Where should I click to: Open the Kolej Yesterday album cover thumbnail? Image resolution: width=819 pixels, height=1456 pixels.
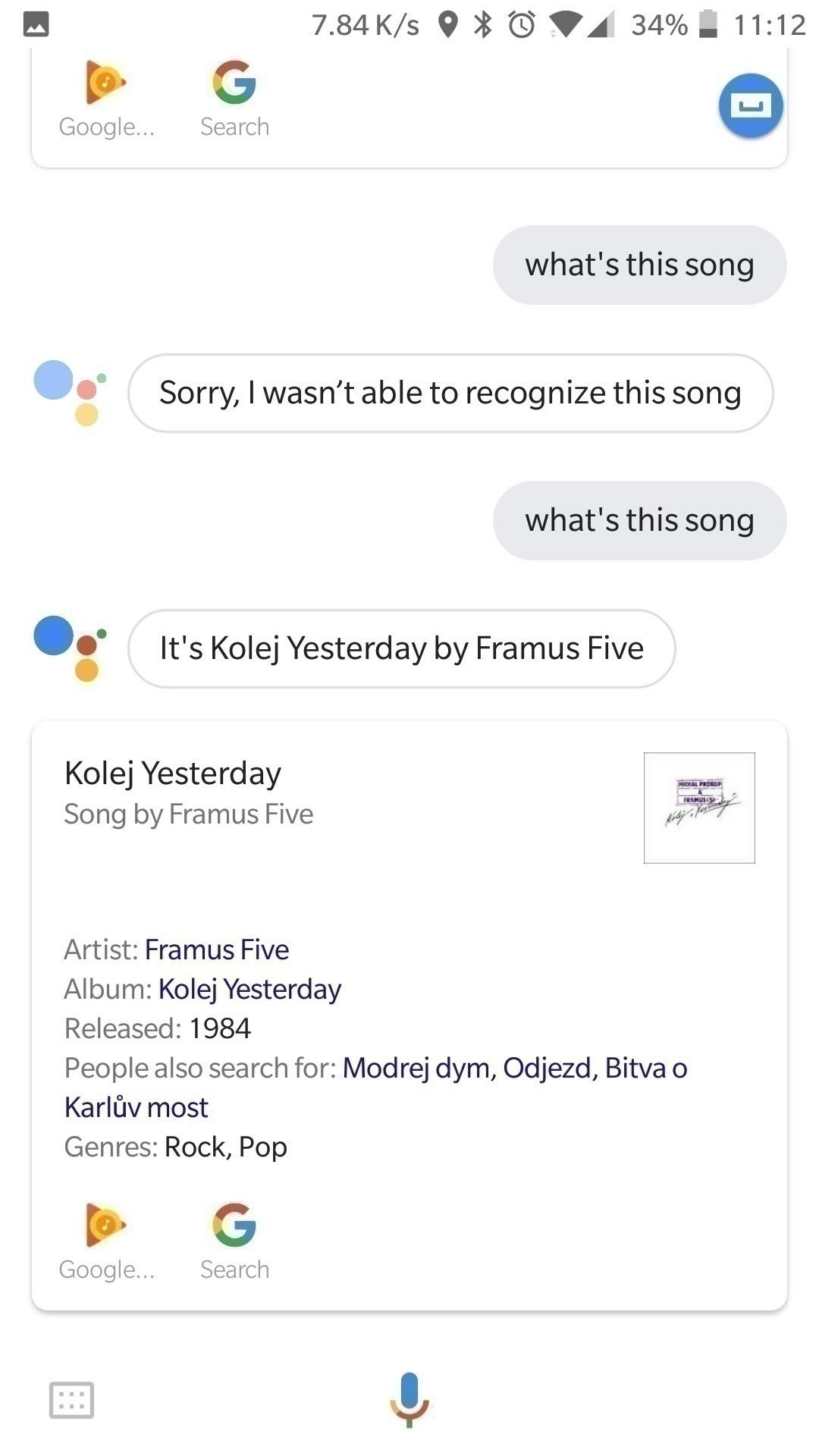(699, 808)
